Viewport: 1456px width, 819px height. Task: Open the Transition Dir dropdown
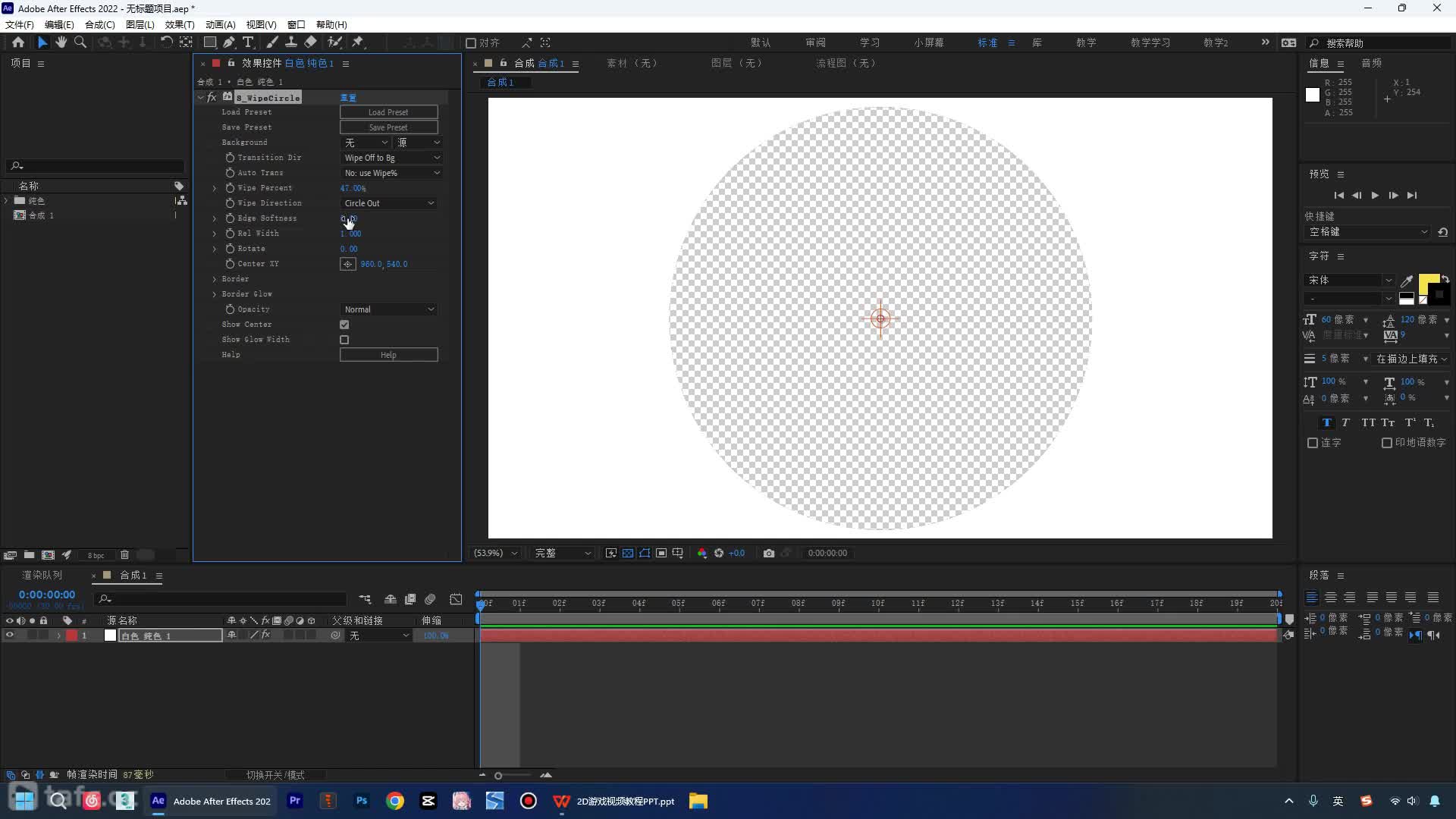pos(391,158)
